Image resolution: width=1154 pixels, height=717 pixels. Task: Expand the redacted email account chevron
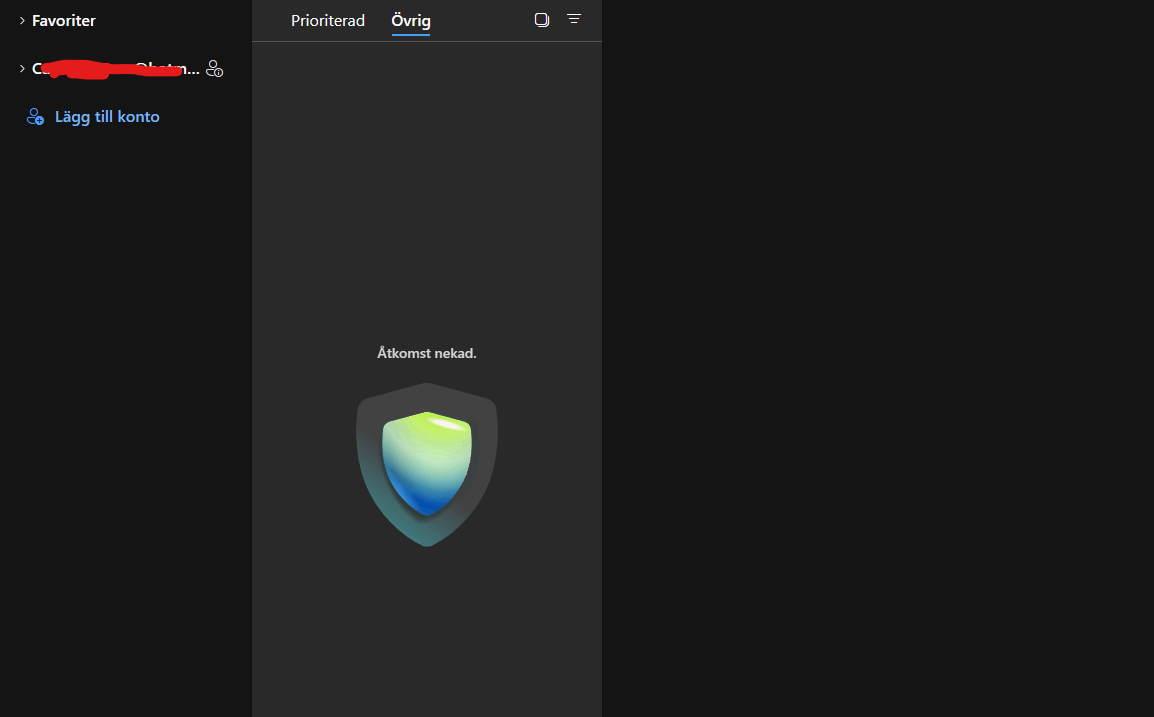click(22, 68)
